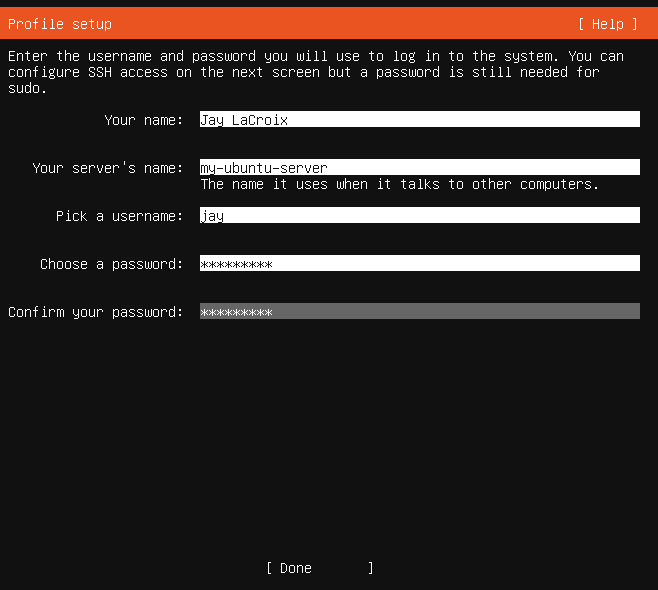Click "jay" text in username field

[212, 216]
